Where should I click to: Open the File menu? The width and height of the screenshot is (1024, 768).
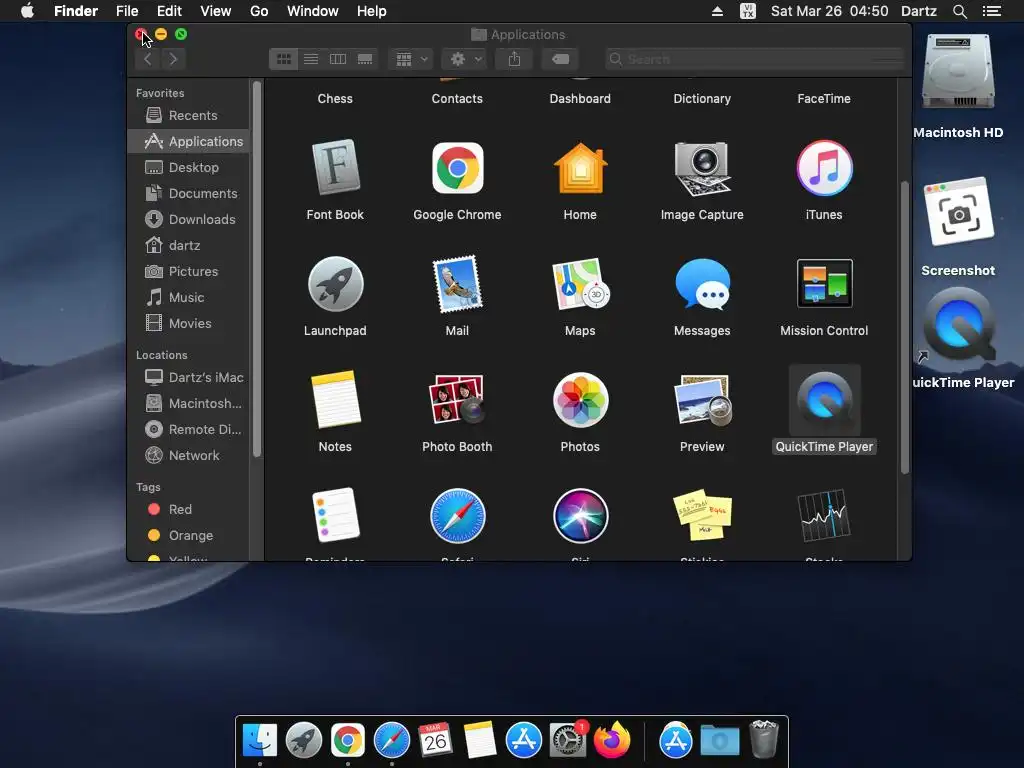click(x=127, y=11)
